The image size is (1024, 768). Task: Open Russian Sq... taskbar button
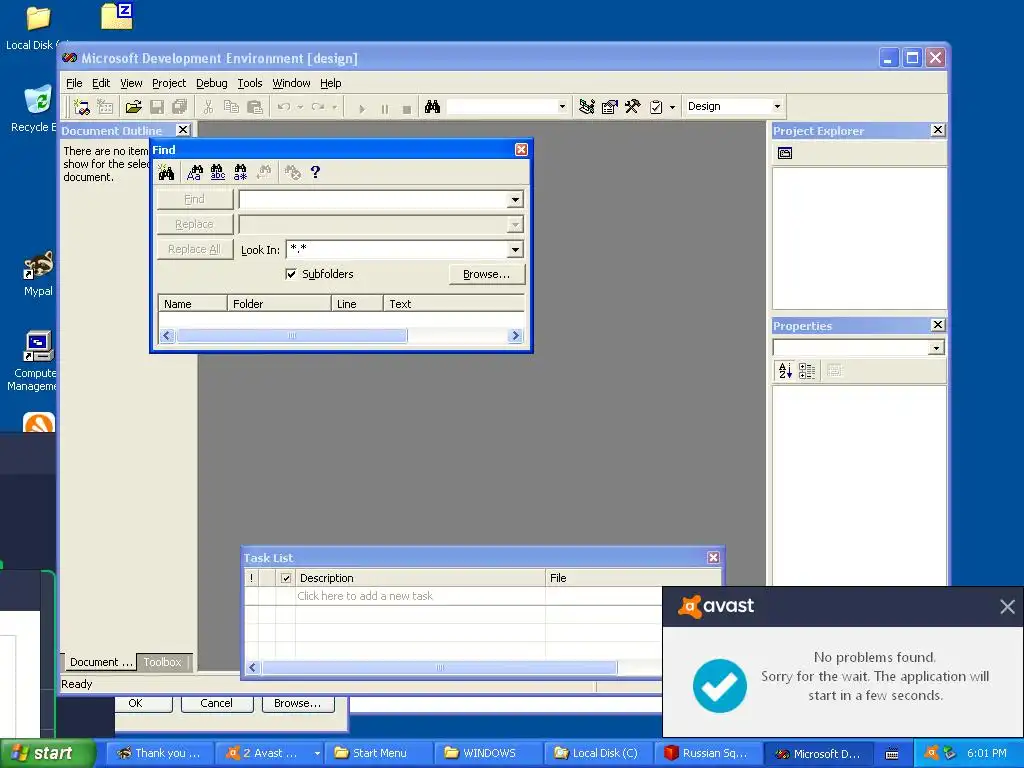707,753
